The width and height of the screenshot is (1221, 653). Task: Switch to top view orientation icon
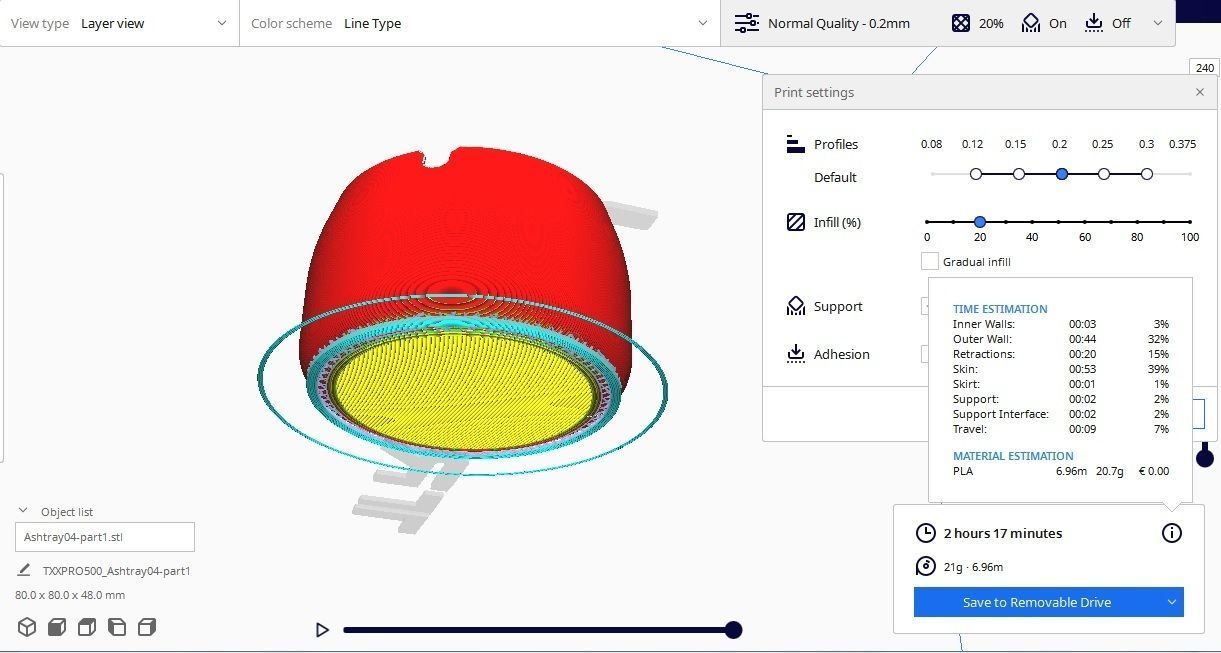coord(87,627)
